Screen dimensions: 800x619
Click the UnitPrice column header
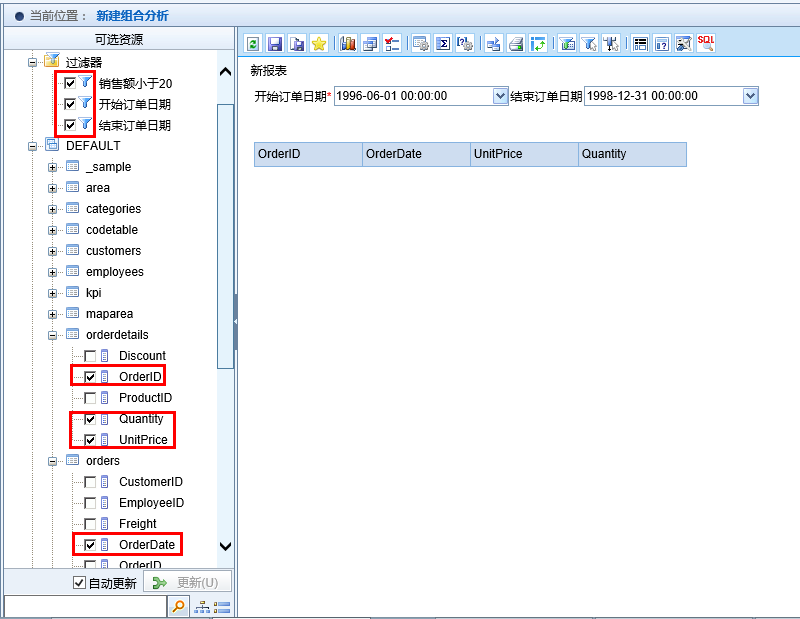[524, 154]
